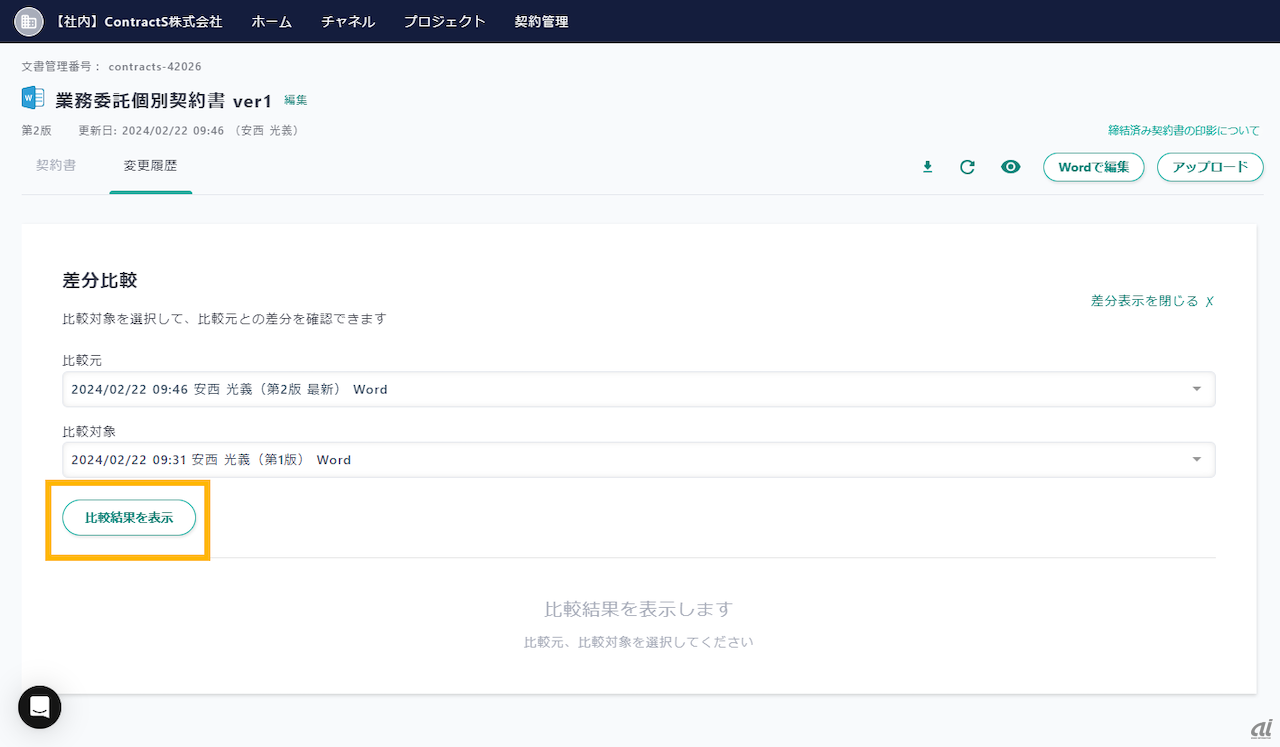Image resolution: width=1280 pixels, height=747 pixels.
Task: Click the company building logo icon
Action: (29, 21)
